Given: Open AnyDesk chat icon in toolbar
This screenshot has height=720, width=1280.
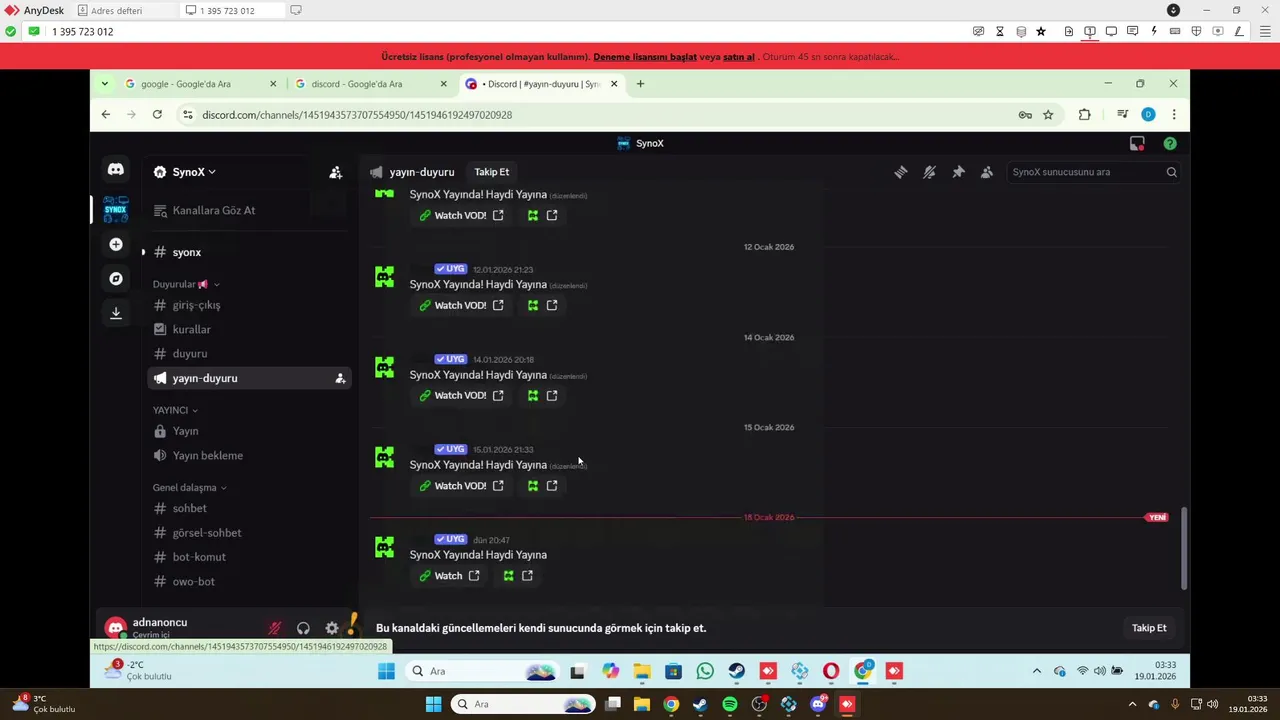Looking at the screenshot, I should [1132, 32].
